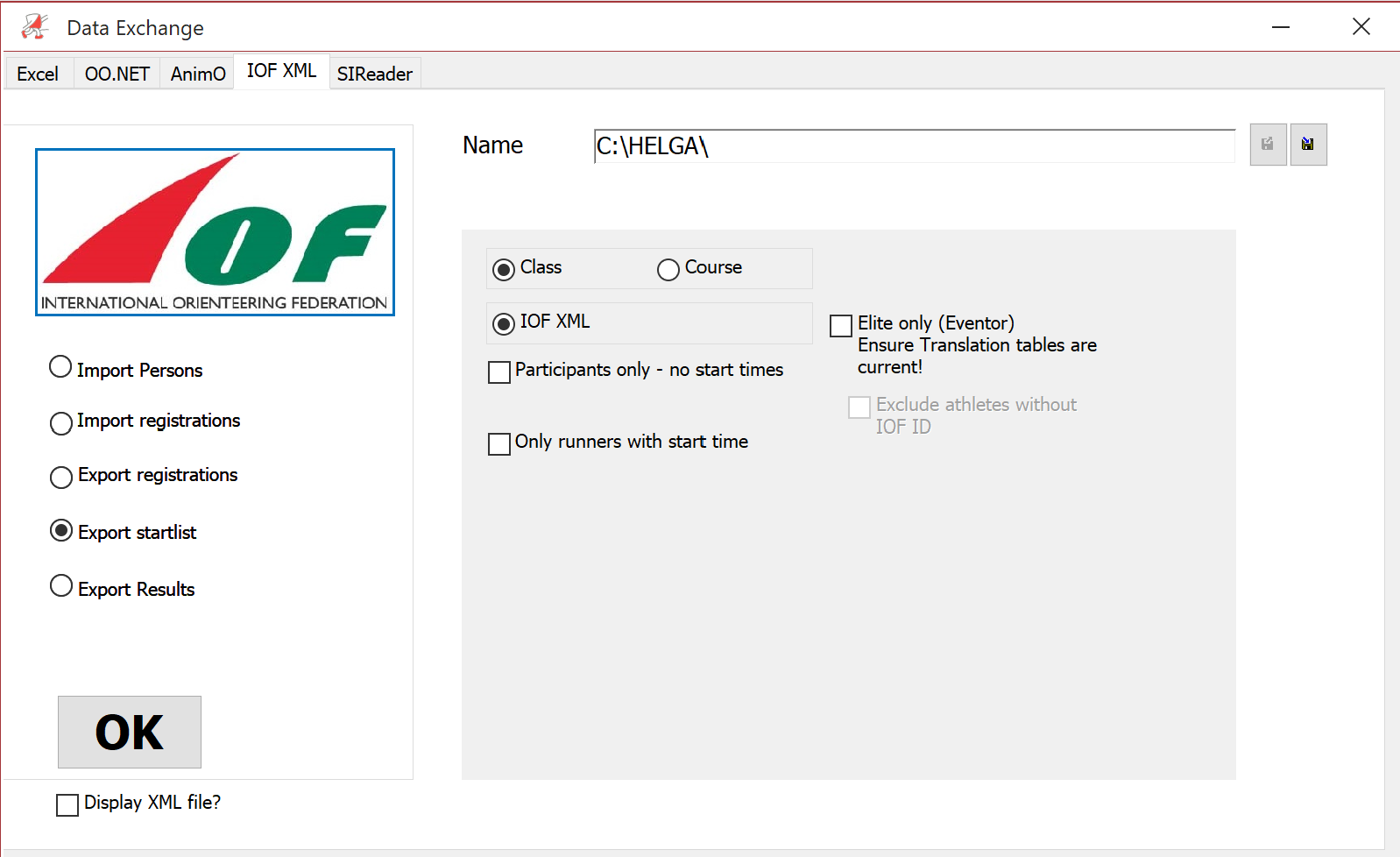The height and width of the screenshot is (857, 1400).
Task: Choose the Export Results radio button
Action: (x=61, y=585)
